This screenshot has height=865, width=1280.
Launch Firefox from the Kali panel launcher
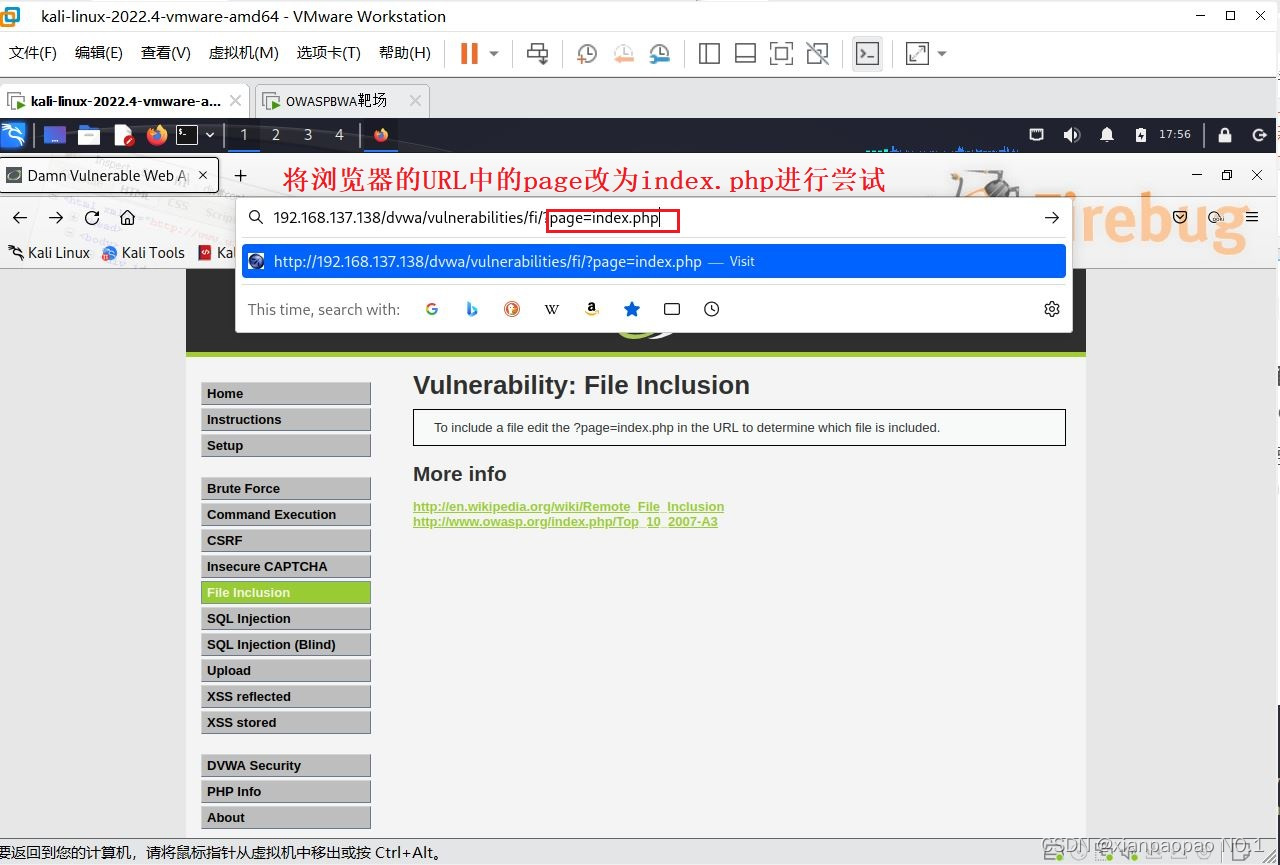tap(157, 135)
